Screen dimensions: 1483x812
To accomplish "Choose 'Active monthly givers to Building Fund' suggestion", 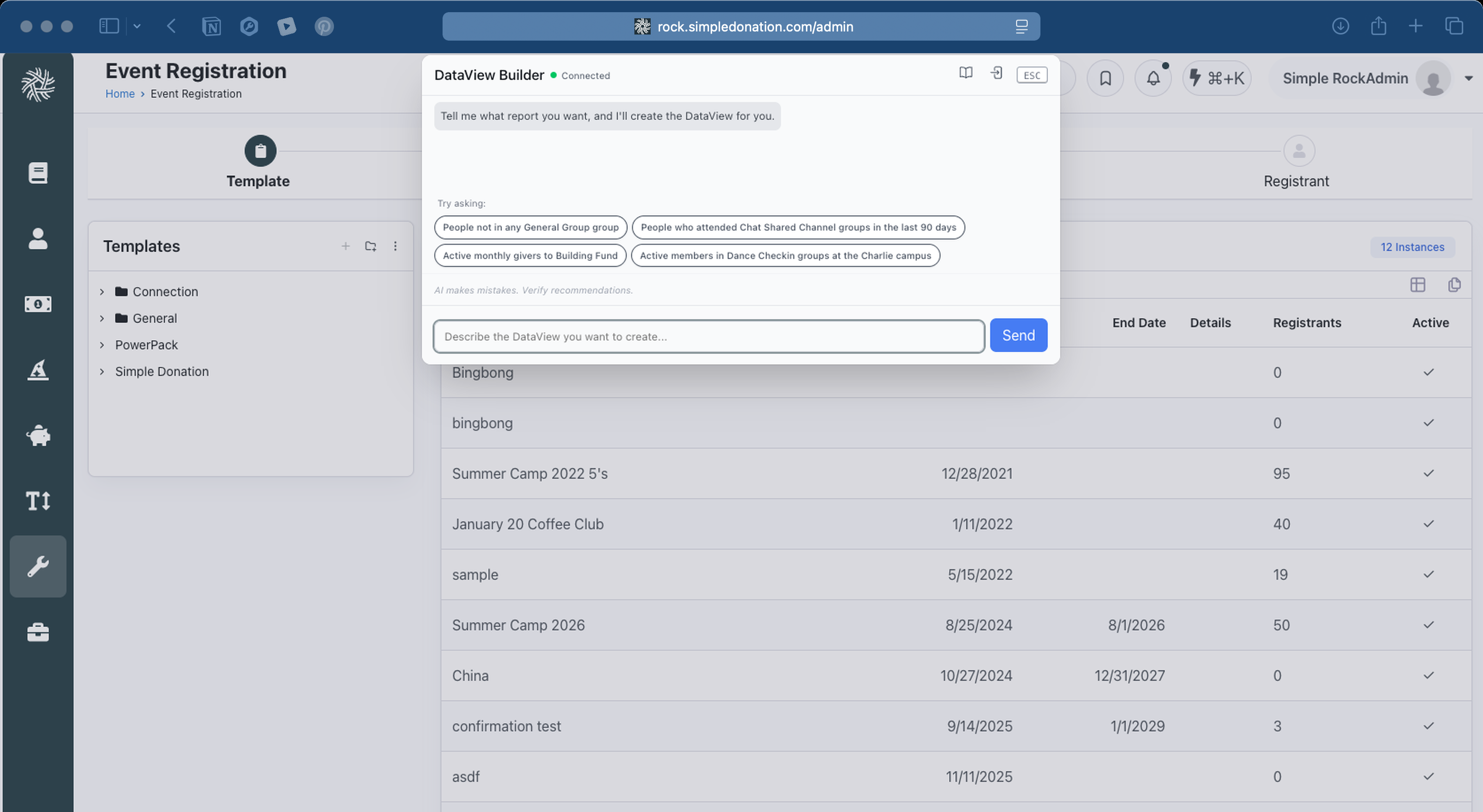I will [x=530, y=255].
